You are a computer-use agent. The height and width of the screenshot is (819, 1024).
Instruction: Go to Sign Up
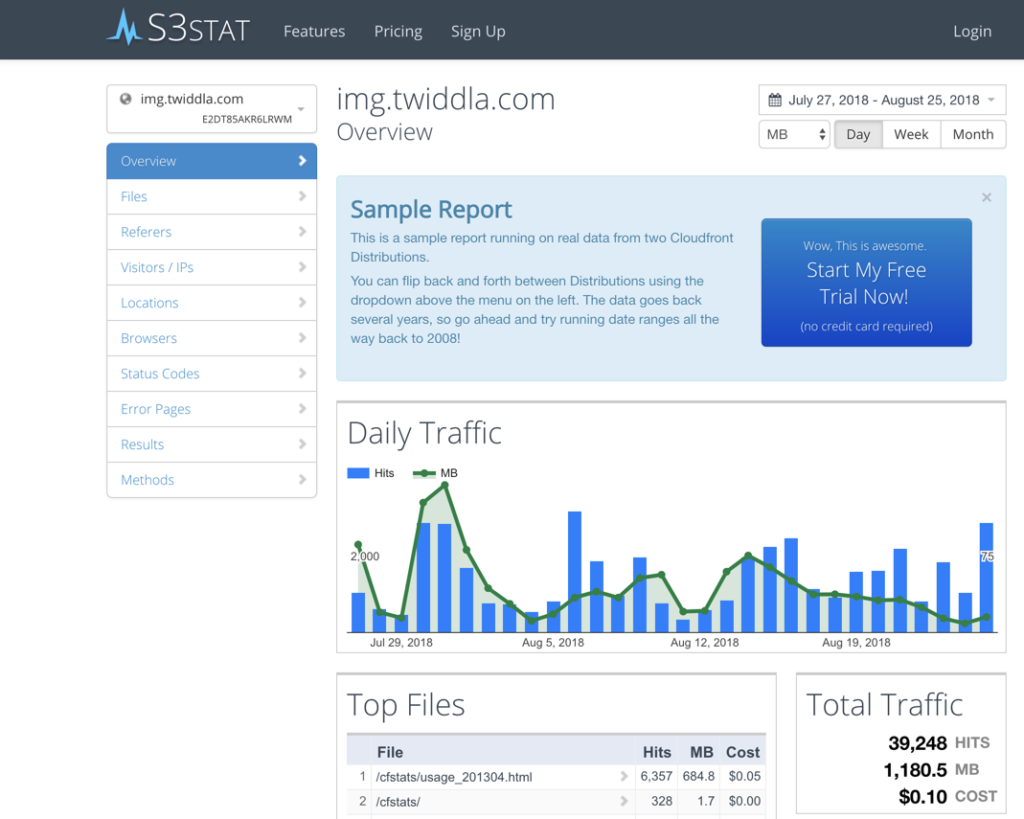click(478, 31)
